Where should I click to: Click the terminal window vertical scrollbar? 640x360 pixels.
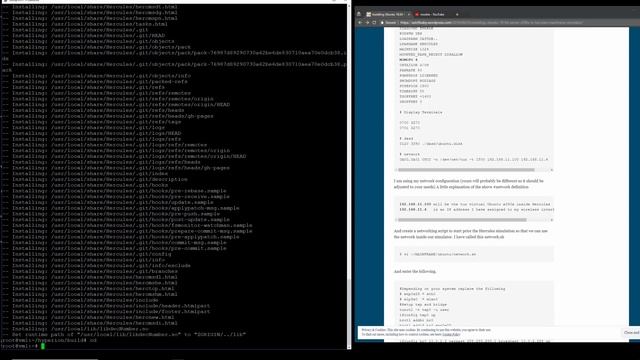click(x=349, y=313)
